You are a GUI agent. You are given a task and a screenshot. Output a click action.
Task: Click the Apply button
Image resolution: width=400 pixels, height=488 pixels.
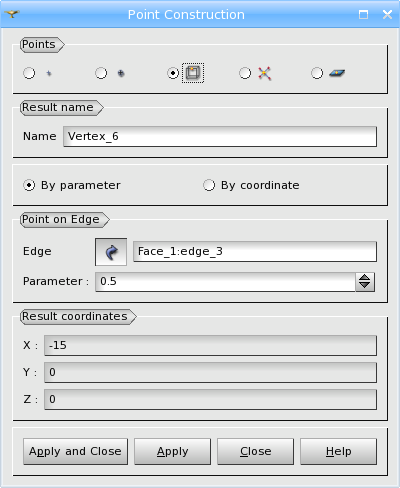point(172,451)
